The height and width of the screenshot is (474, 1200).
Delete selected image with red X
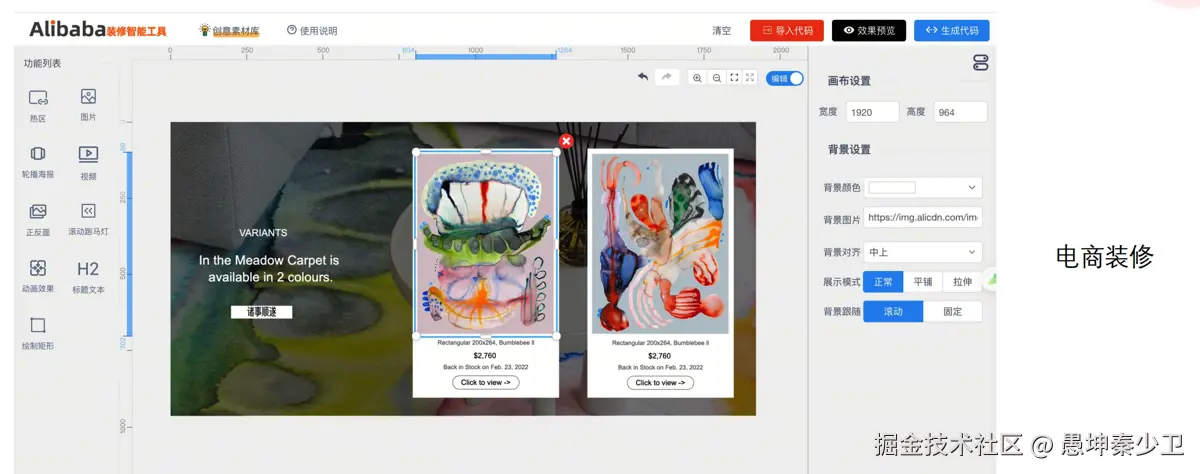566,142
